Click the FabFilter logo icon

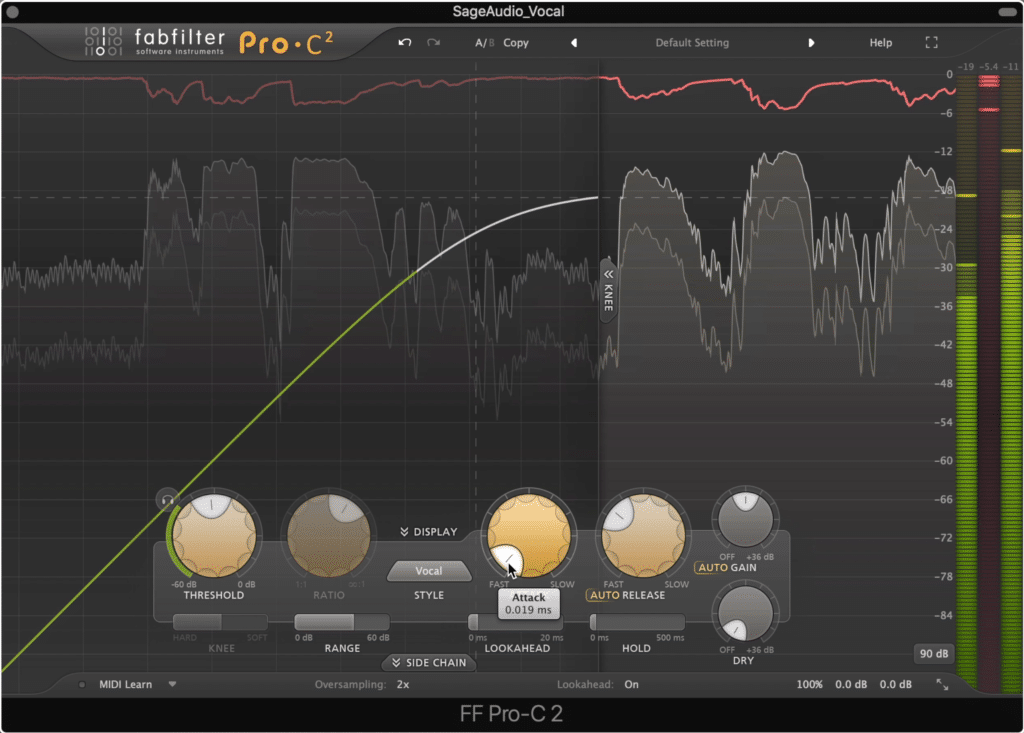[103, 41]
